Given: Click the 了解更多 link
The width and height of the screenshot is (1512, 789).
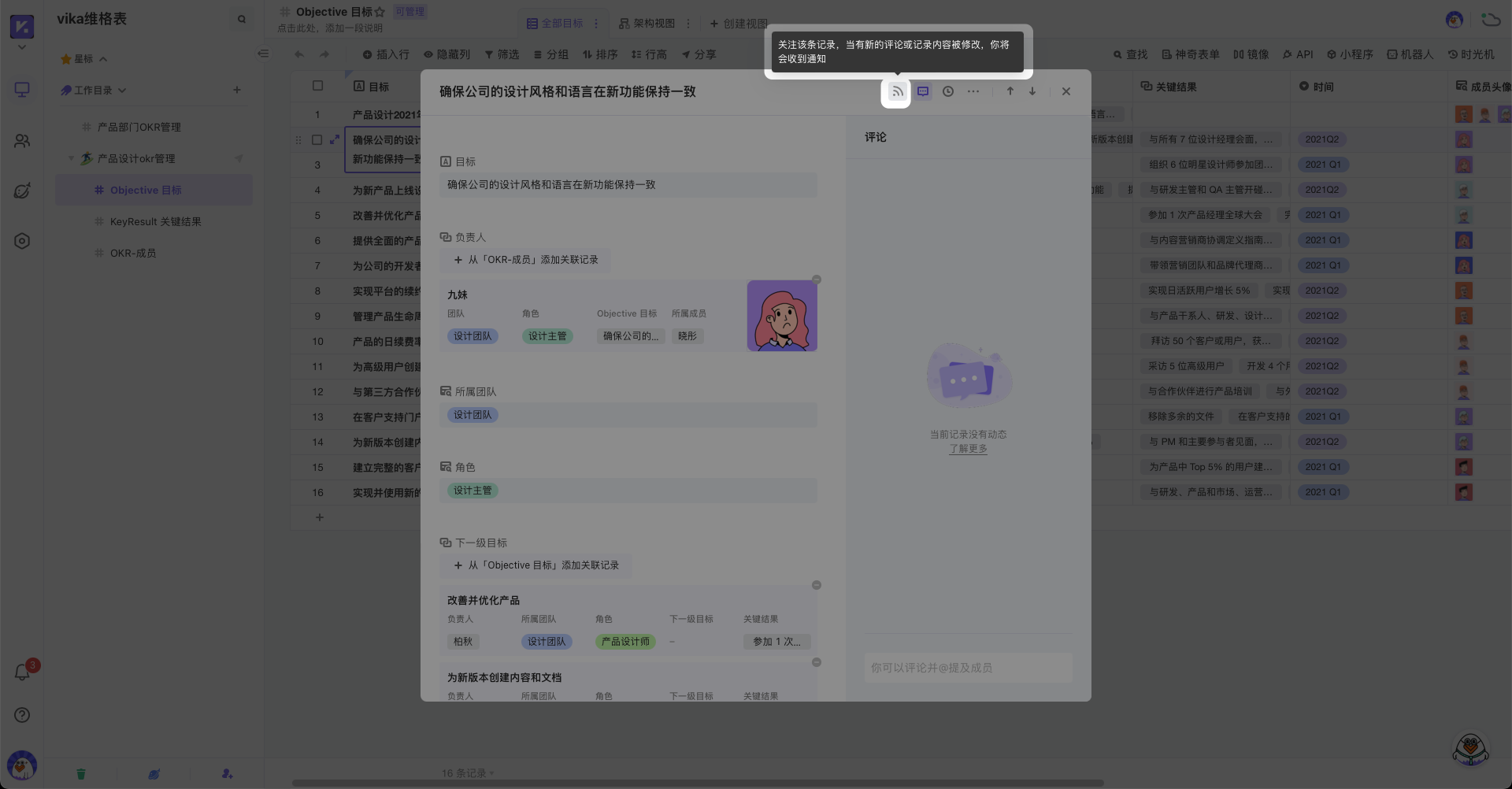Looking at the screenshot, I should 968,449.
